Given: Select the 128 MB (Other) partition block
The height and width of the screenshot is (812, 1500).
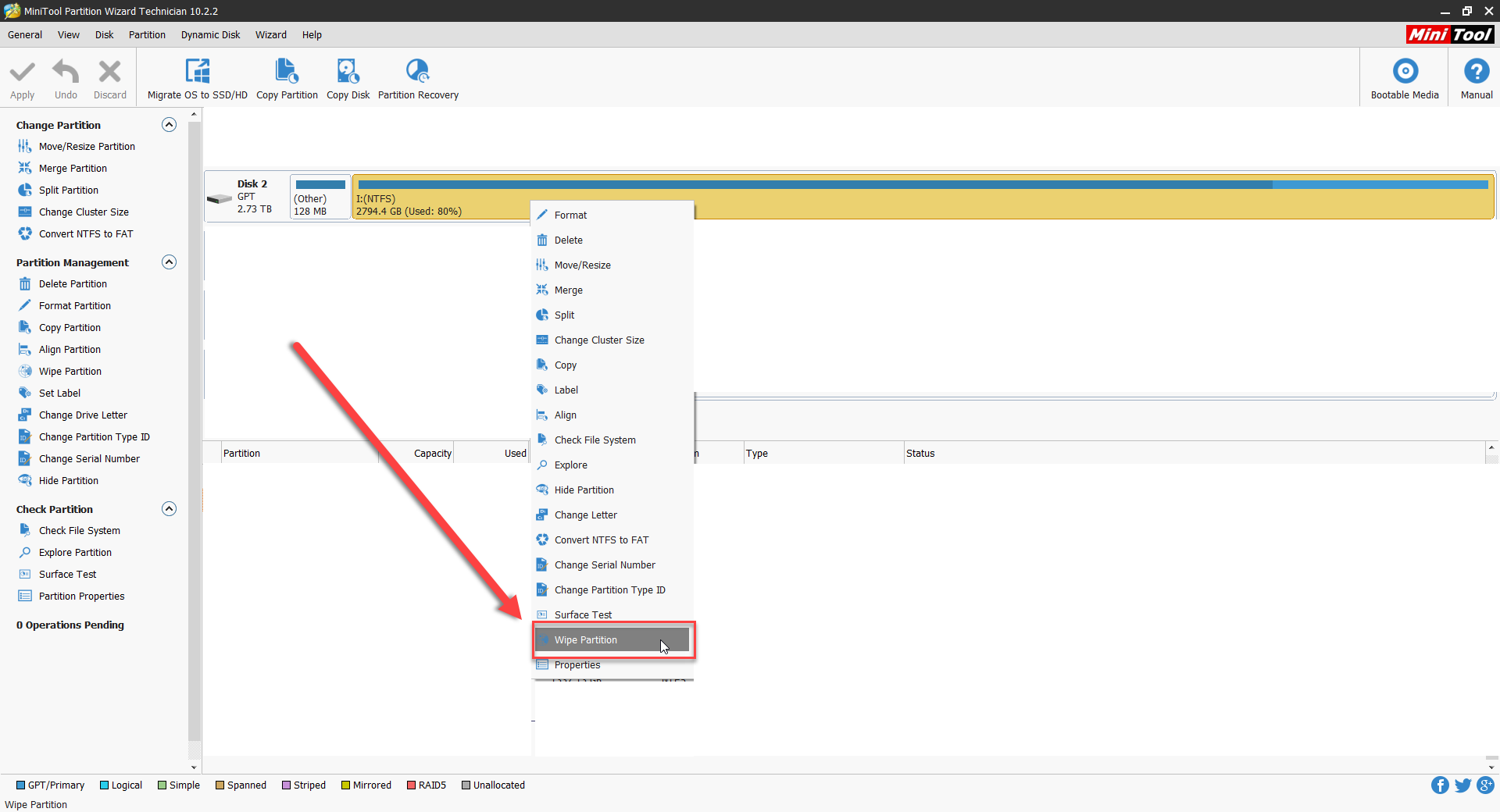Looking at the screenshot, I should [x=320, y=197].
